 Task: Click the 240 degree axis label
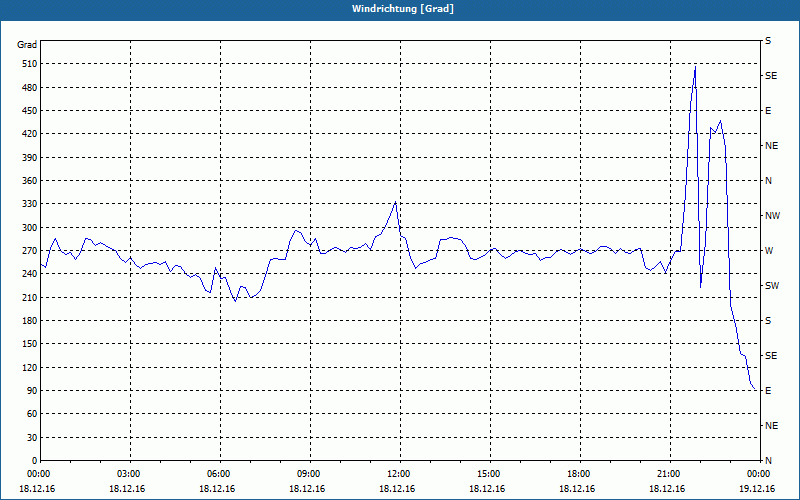30,274
